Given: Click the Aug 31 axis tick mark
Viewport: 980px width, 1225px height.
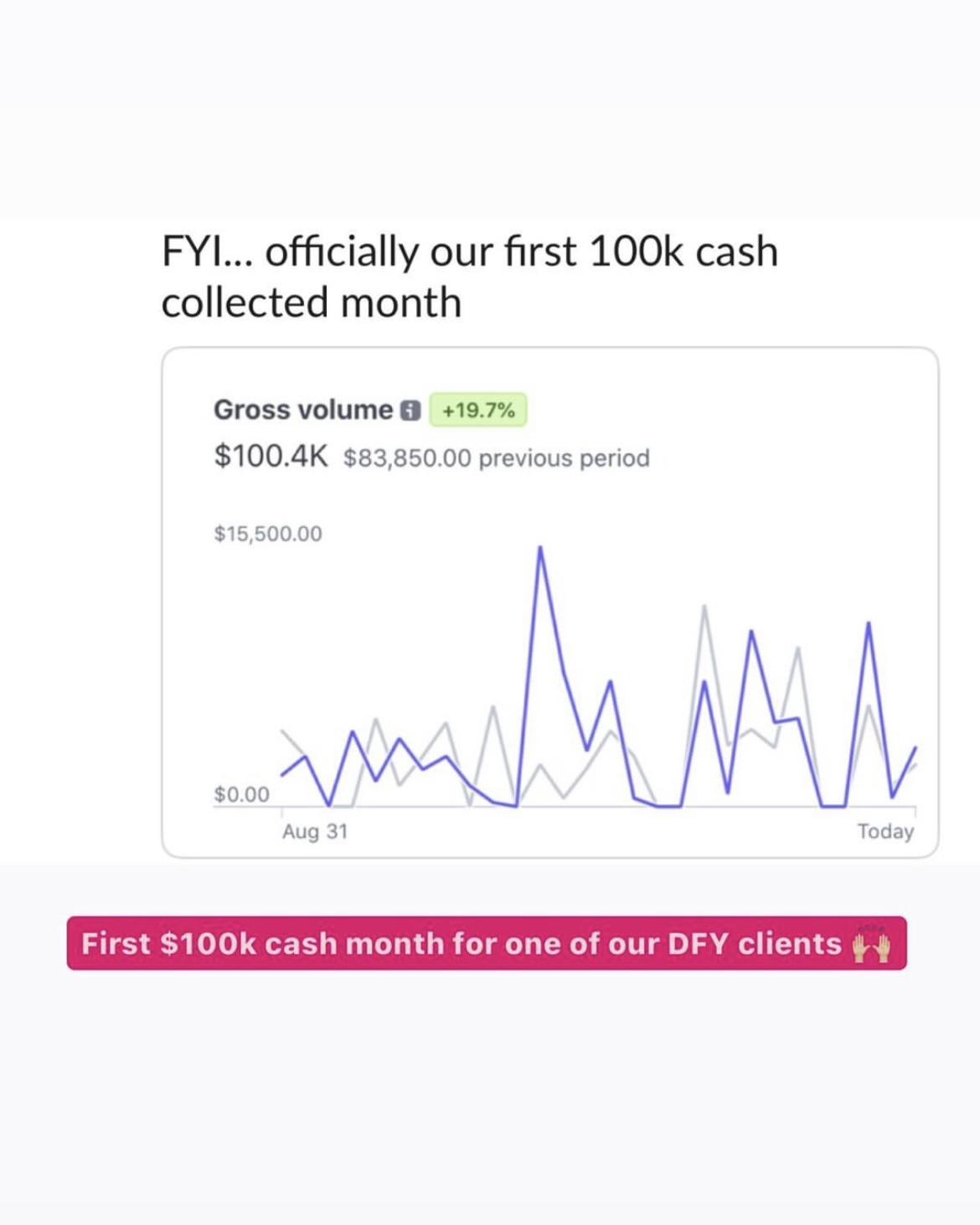Looking at the screenshot, I should [x=281, y=812].
